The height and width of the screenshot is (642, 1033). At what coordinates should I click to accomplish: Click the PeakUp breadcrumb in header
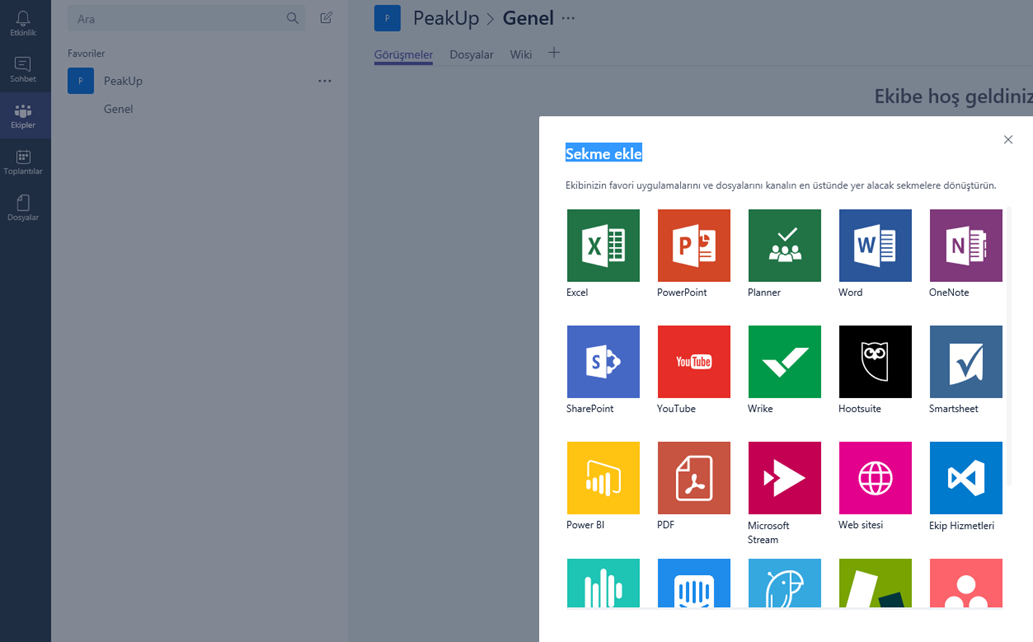click(x=446, y=18)
